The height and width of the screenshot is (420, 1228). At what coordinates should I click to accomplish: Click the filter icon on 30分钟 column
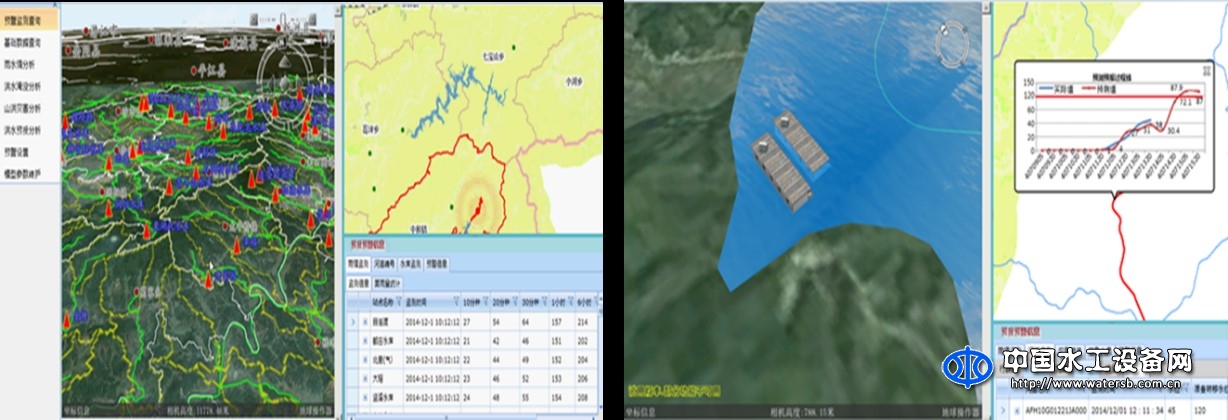tap(546, 302)
